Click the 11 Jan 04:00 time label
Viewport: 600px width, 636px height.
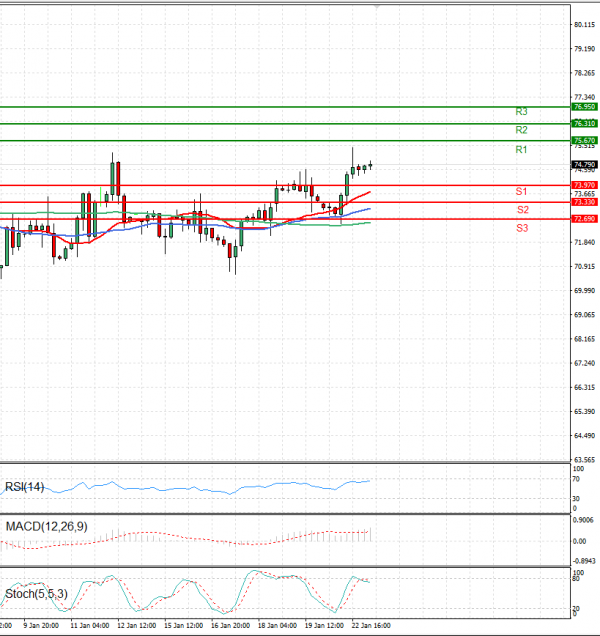click(90, 625)
